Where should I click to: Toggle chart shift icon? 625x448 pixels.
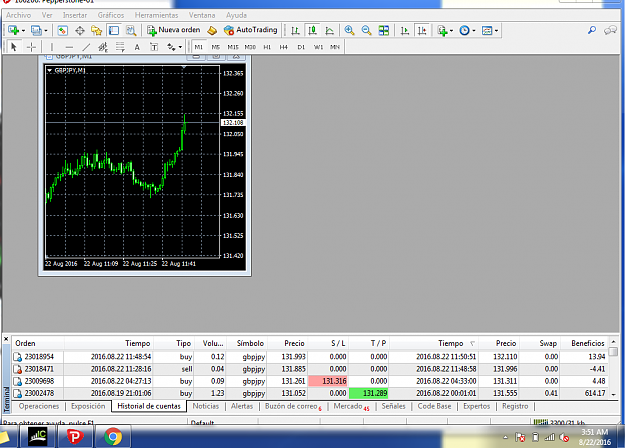(422, 30)
